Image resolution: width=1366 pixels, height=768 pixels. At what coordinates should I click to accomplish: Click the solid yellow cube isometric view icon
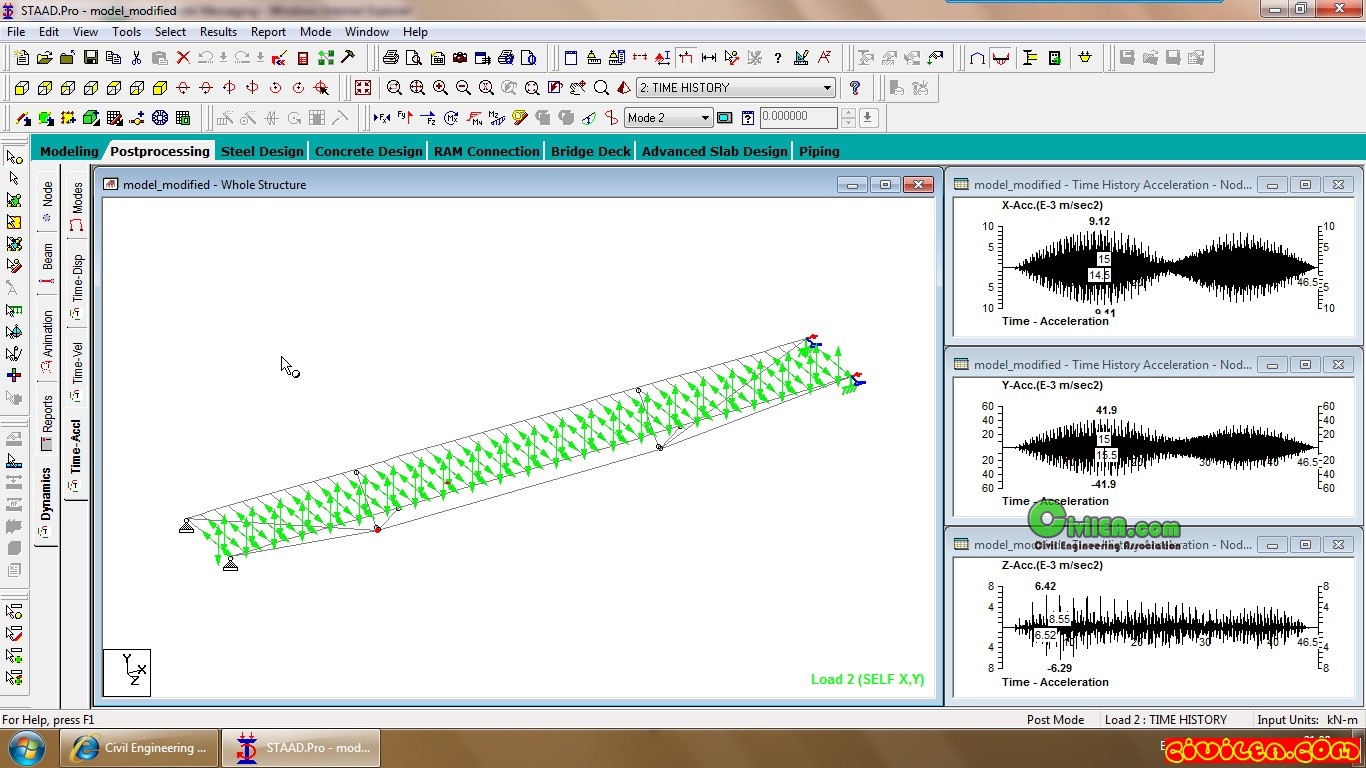[x=160, y=88]
